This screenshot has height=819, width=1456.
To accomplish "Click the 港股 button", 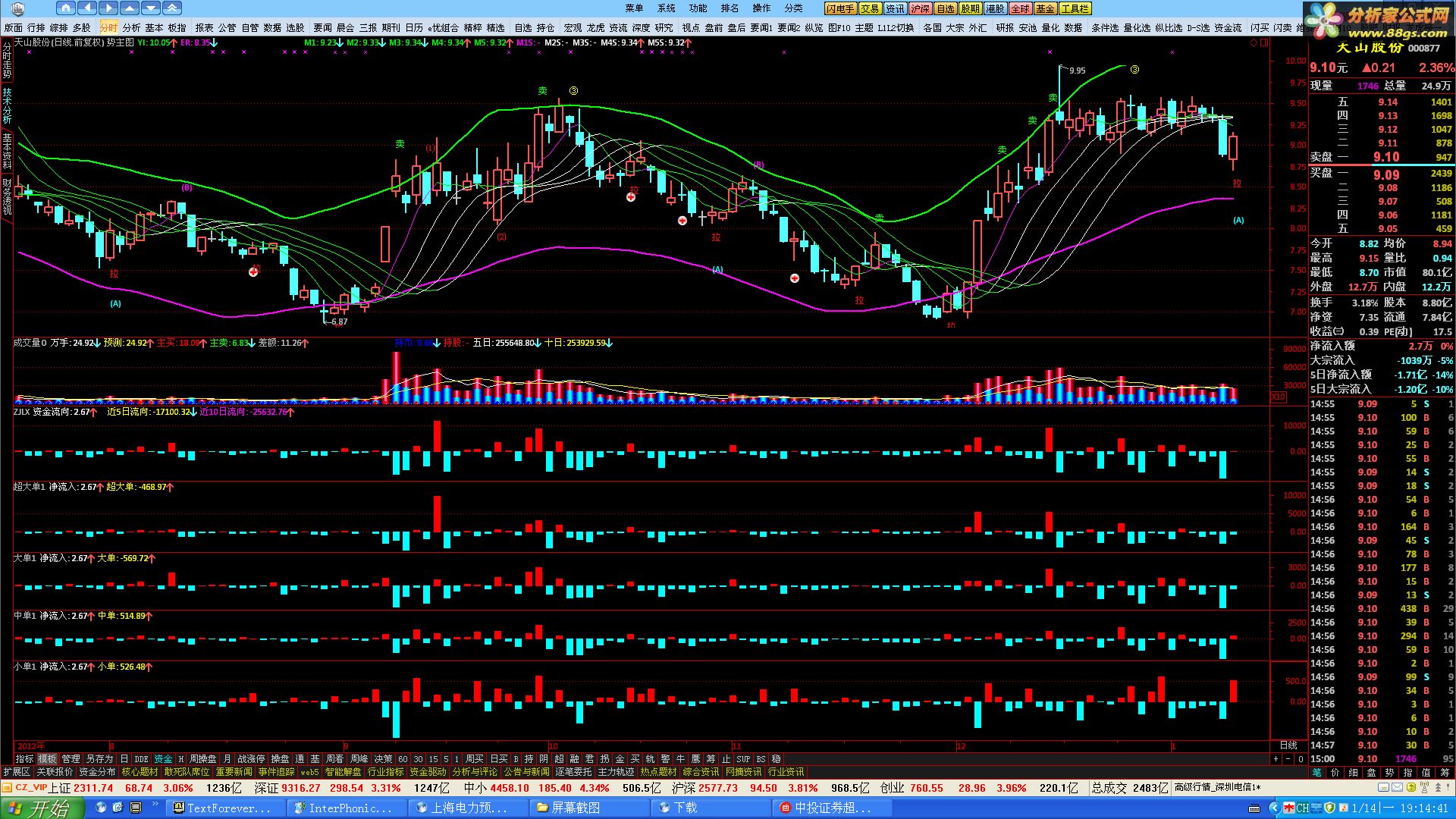I will coord(995,8).
